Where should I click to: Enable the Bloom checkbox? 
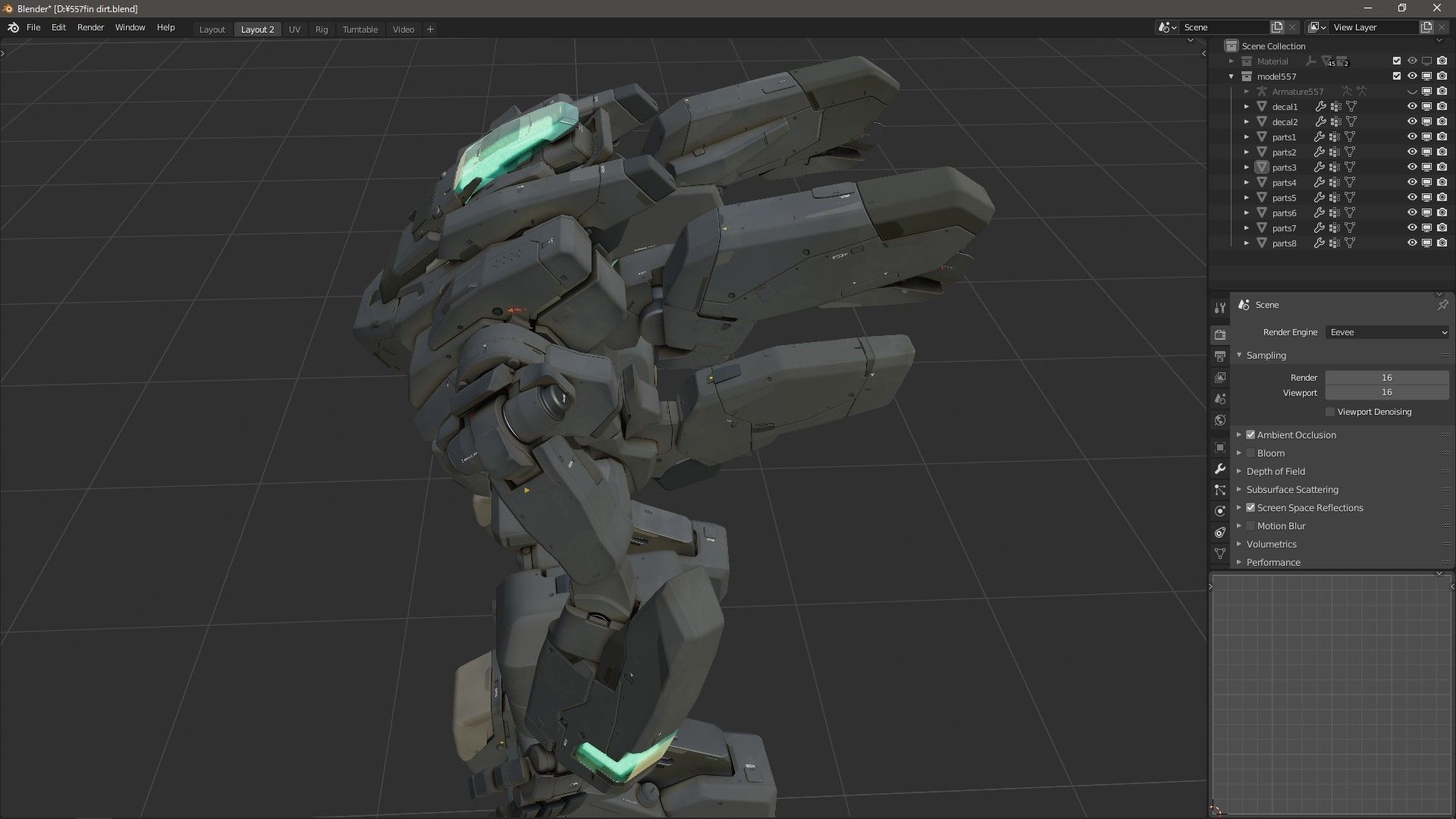pyautogui.click(x=1250, y=453)
